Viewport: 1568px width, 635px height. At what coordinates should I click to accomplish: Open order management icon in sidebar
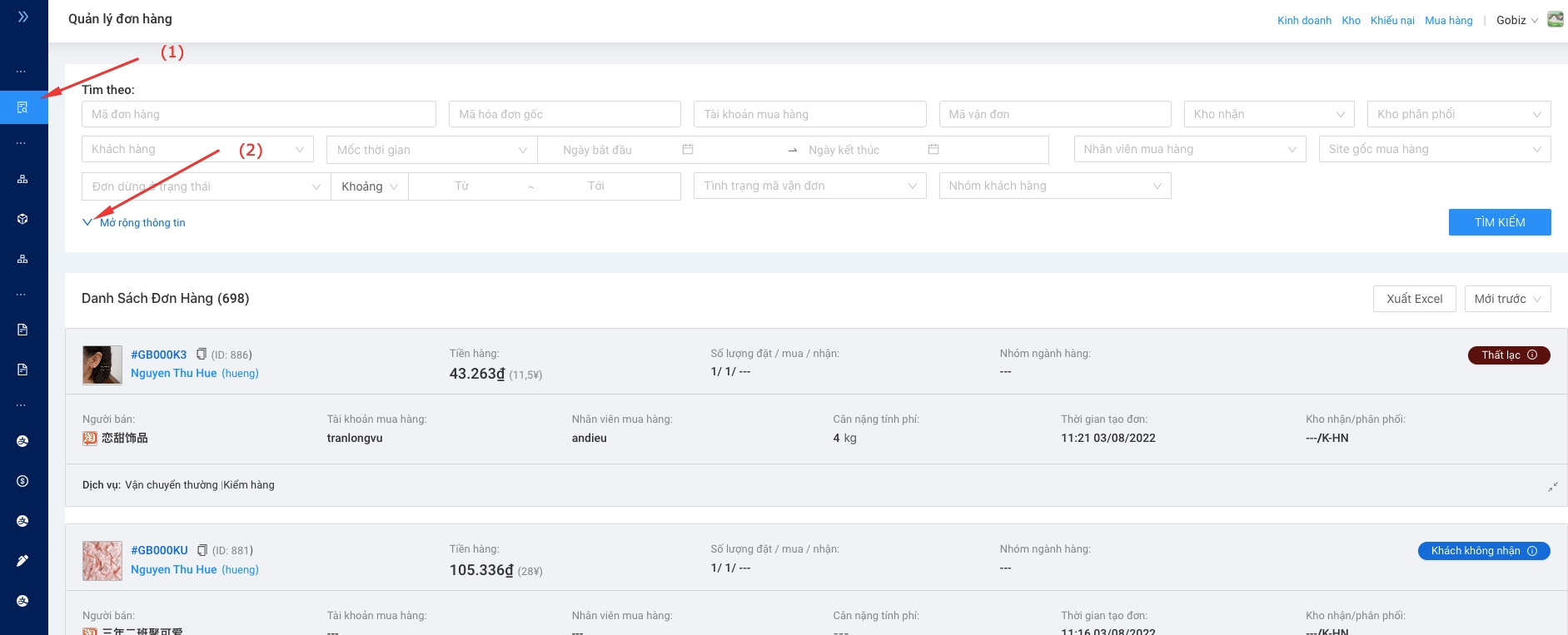point(22,107)
